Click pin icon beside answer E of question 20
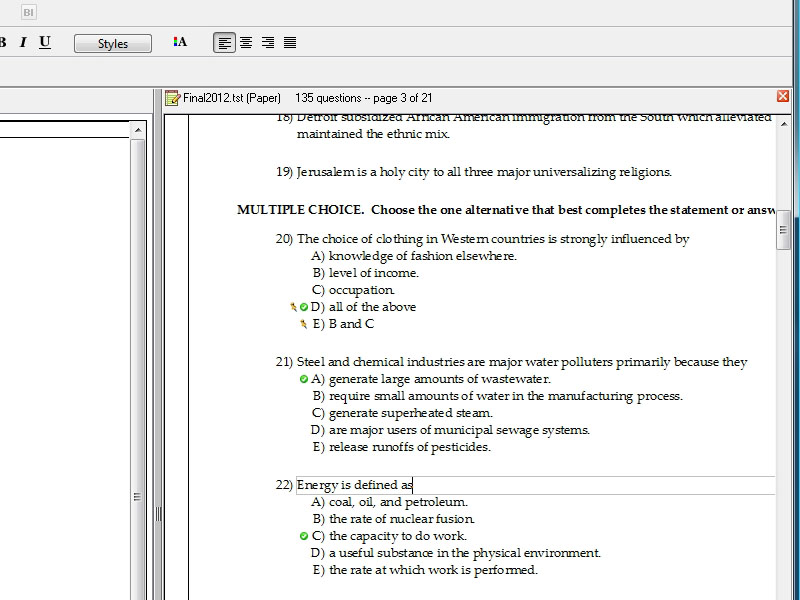Viewport: 800px width, 600px height. click(x=303, y=324)
